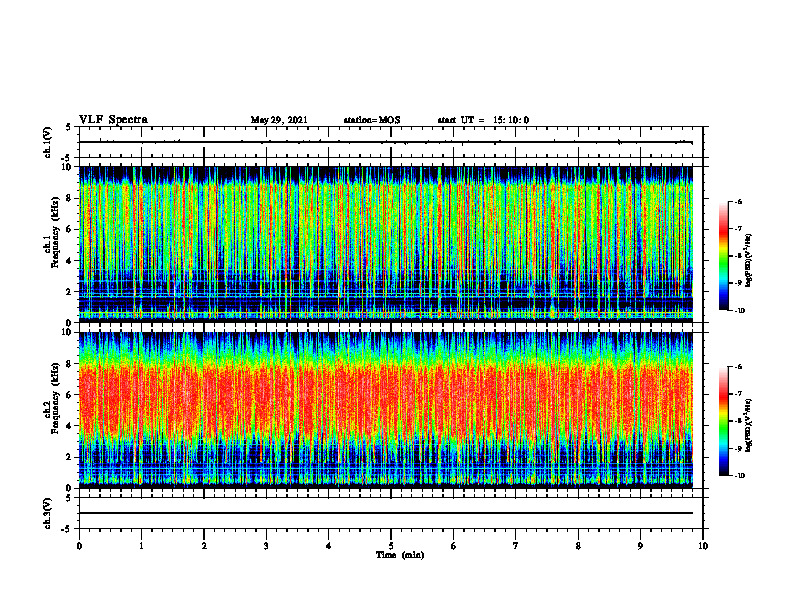This screenshot has height=612, width=792.
Task: Click time axis tick label "4"
Action: click(x=329, y=546)
